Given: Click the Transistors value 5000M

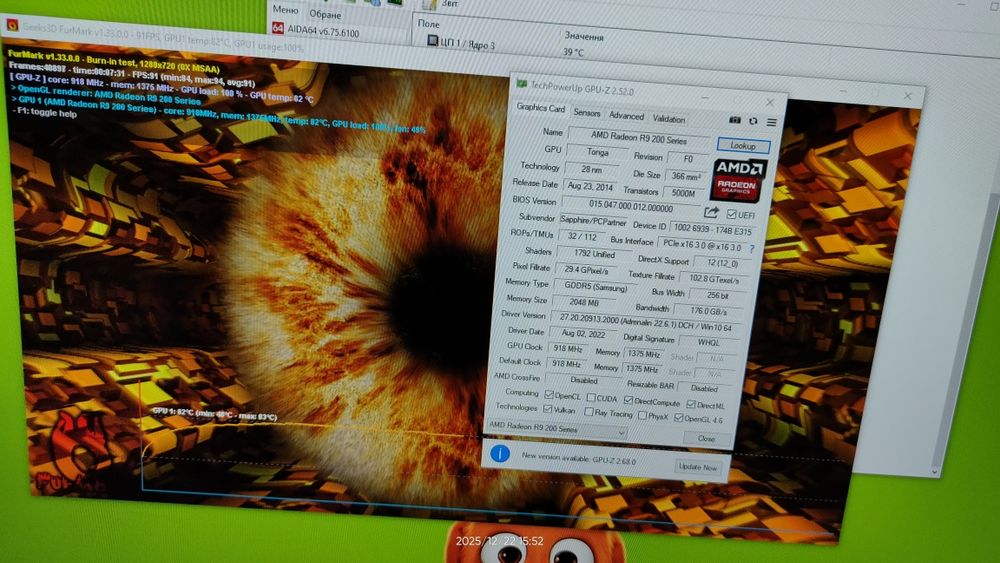Looking at the screenshot, I should click(683, 193).
